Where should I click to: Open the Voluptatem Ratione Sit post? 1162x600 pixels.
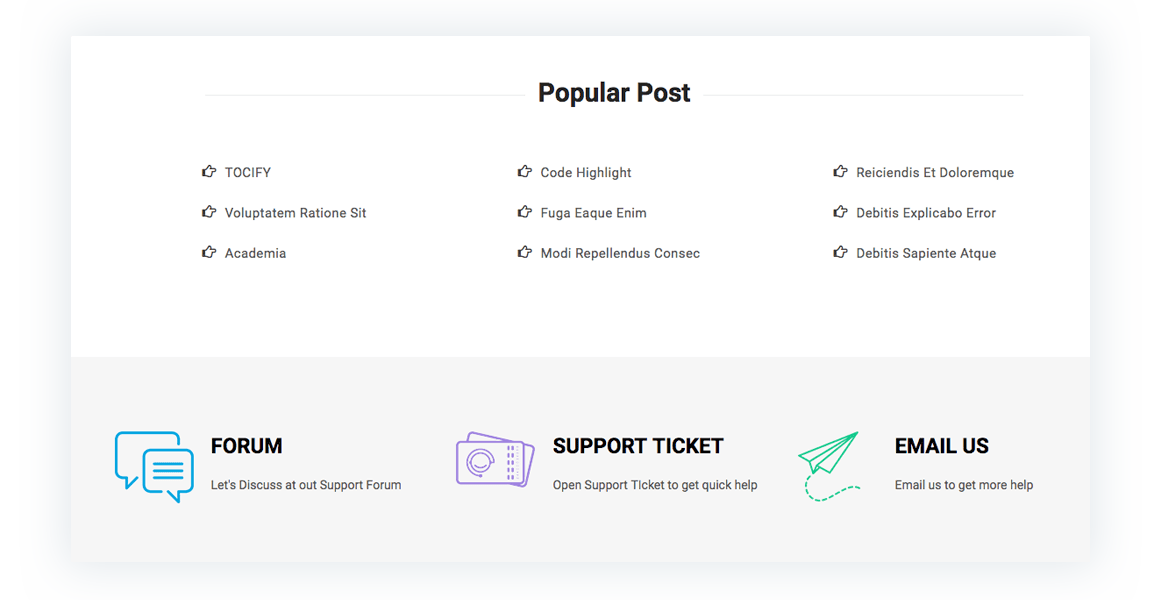coord(296,213)
